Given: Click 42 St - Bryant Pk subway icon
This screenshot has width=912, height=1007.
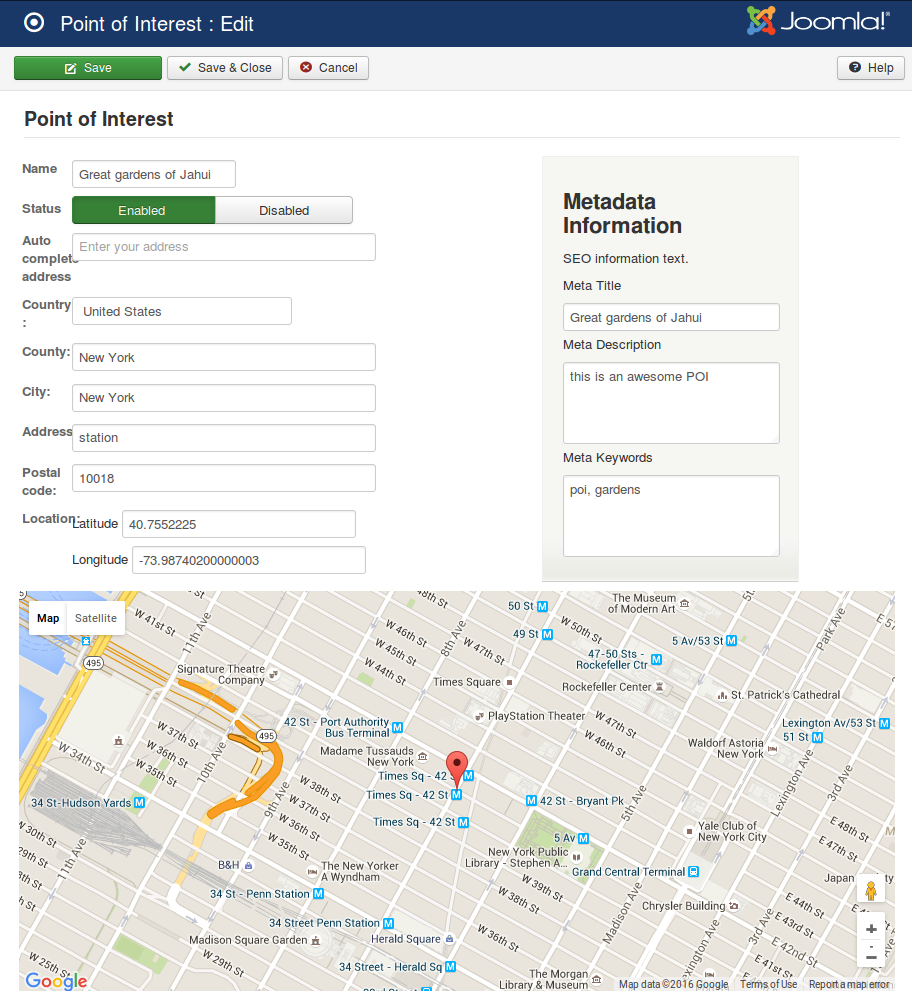Looking at the screenshot, I should click(531, 801).
